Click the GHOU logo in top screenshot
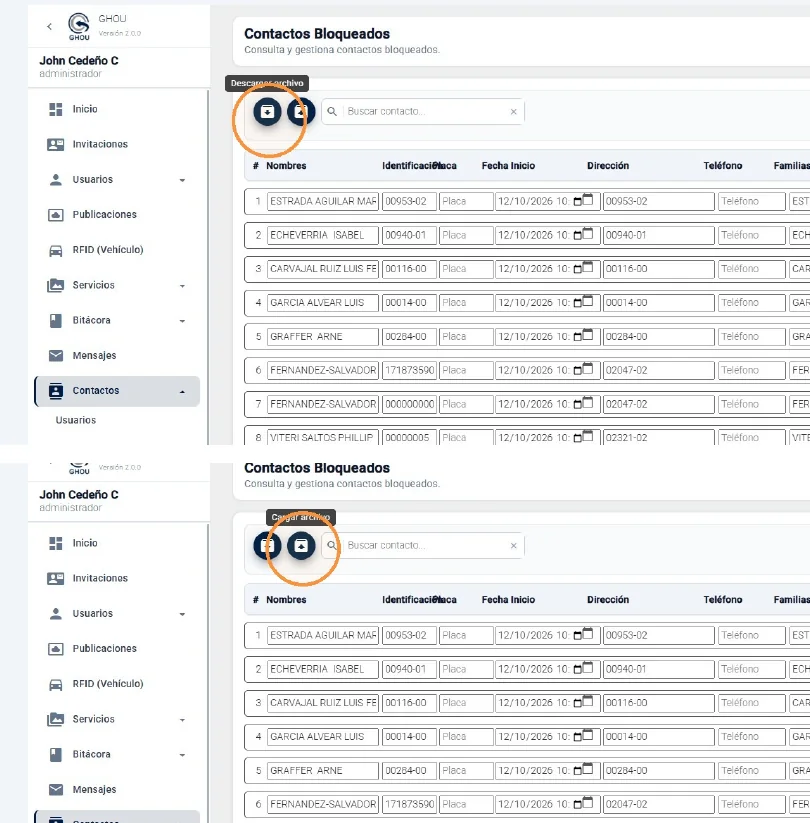 pyautogui.click(x=79, y=26)
